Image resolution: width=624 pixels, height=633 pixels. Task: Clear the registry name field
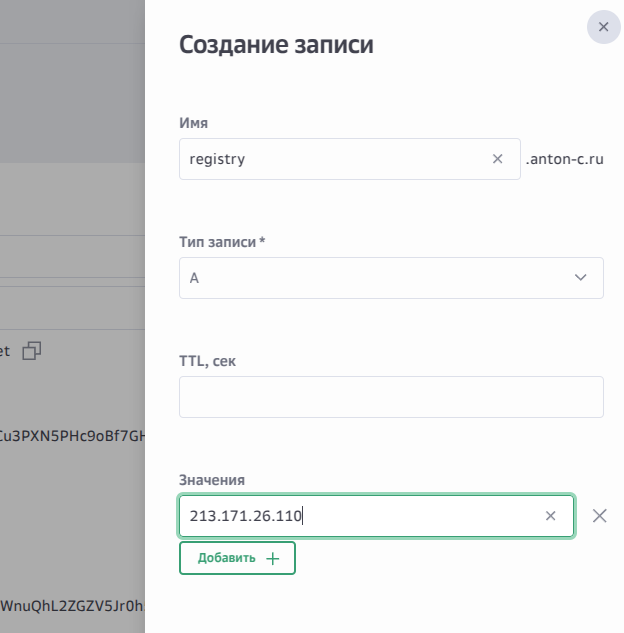coord(497,159)
